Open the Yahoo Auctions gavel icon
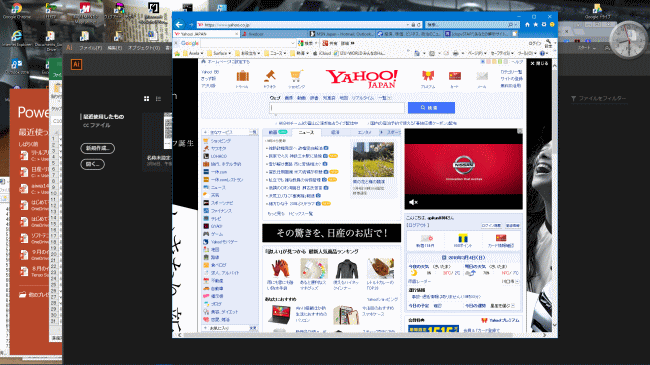 click(x=270, y=76)
